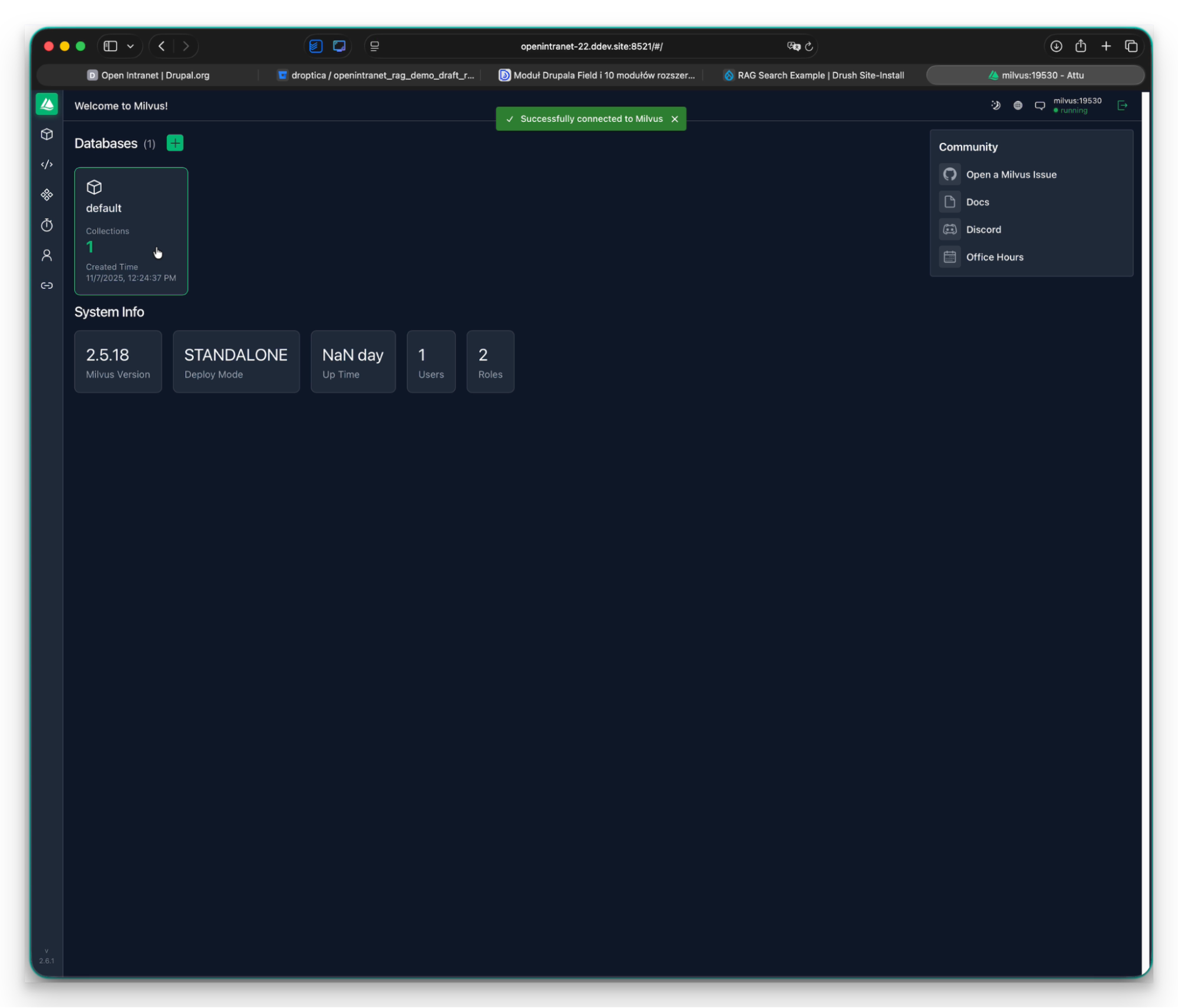Open the Databases view in the sidebar
The image size is (1178, 1008).
pos(47,134)
